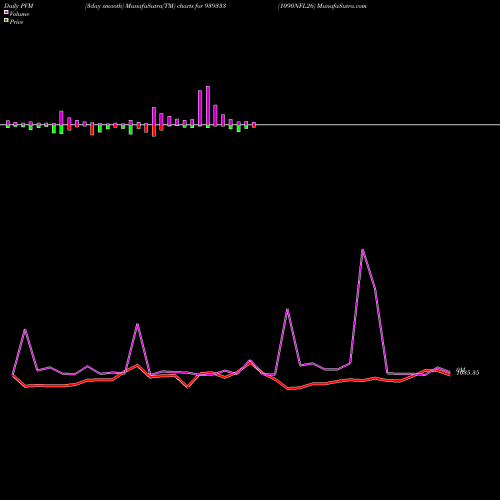Click the 'Daily PVM' chart title

click(19, 6)
